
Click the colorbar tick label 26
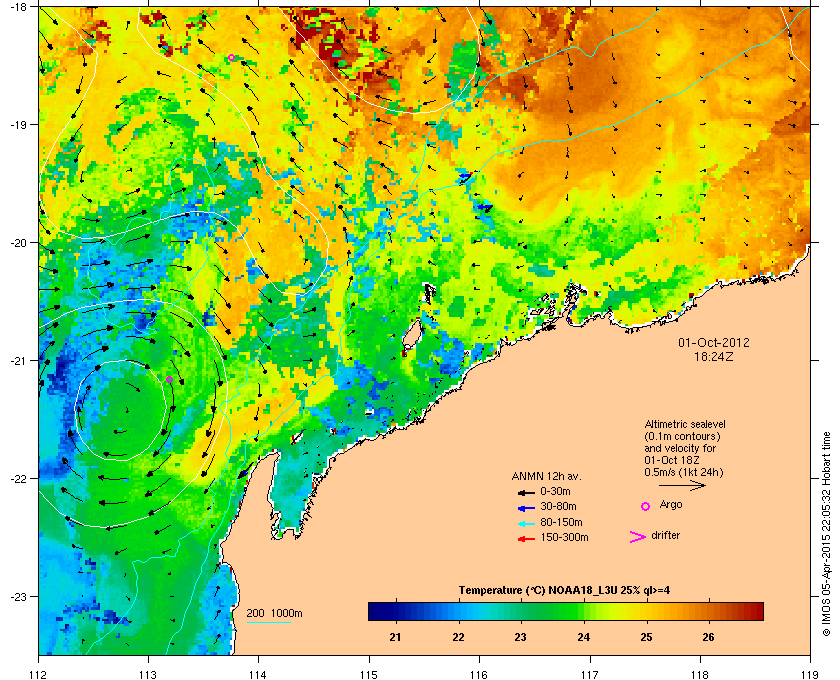pos(708,637)
